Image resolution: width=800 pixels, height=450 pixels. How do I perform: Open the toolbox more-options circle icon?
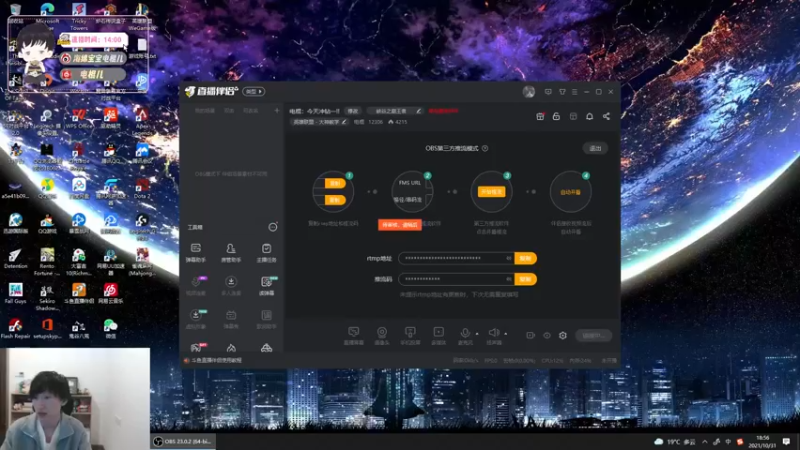(273, 227)
